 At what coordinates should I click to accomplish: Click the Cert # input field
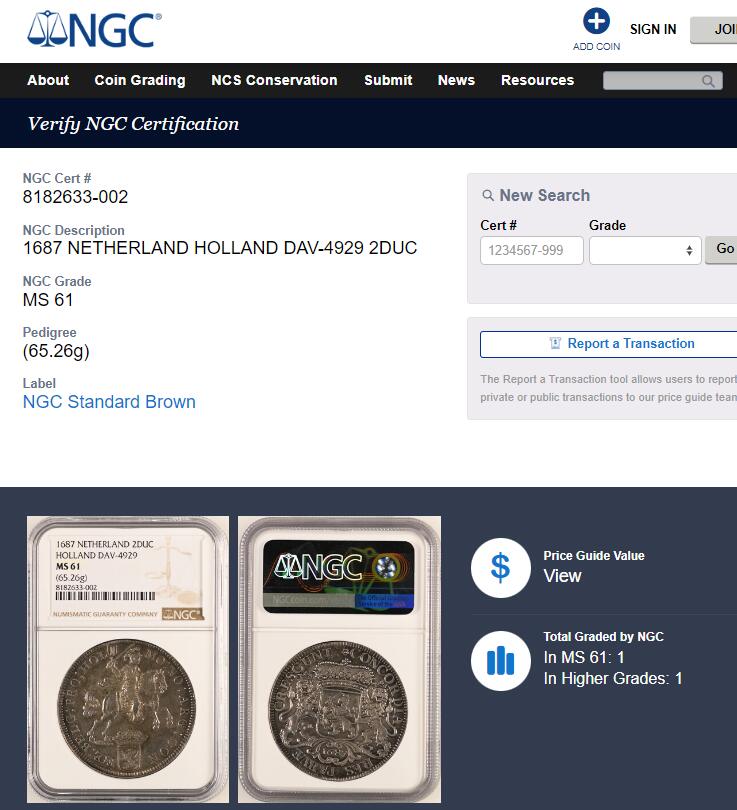pos(531,250)
